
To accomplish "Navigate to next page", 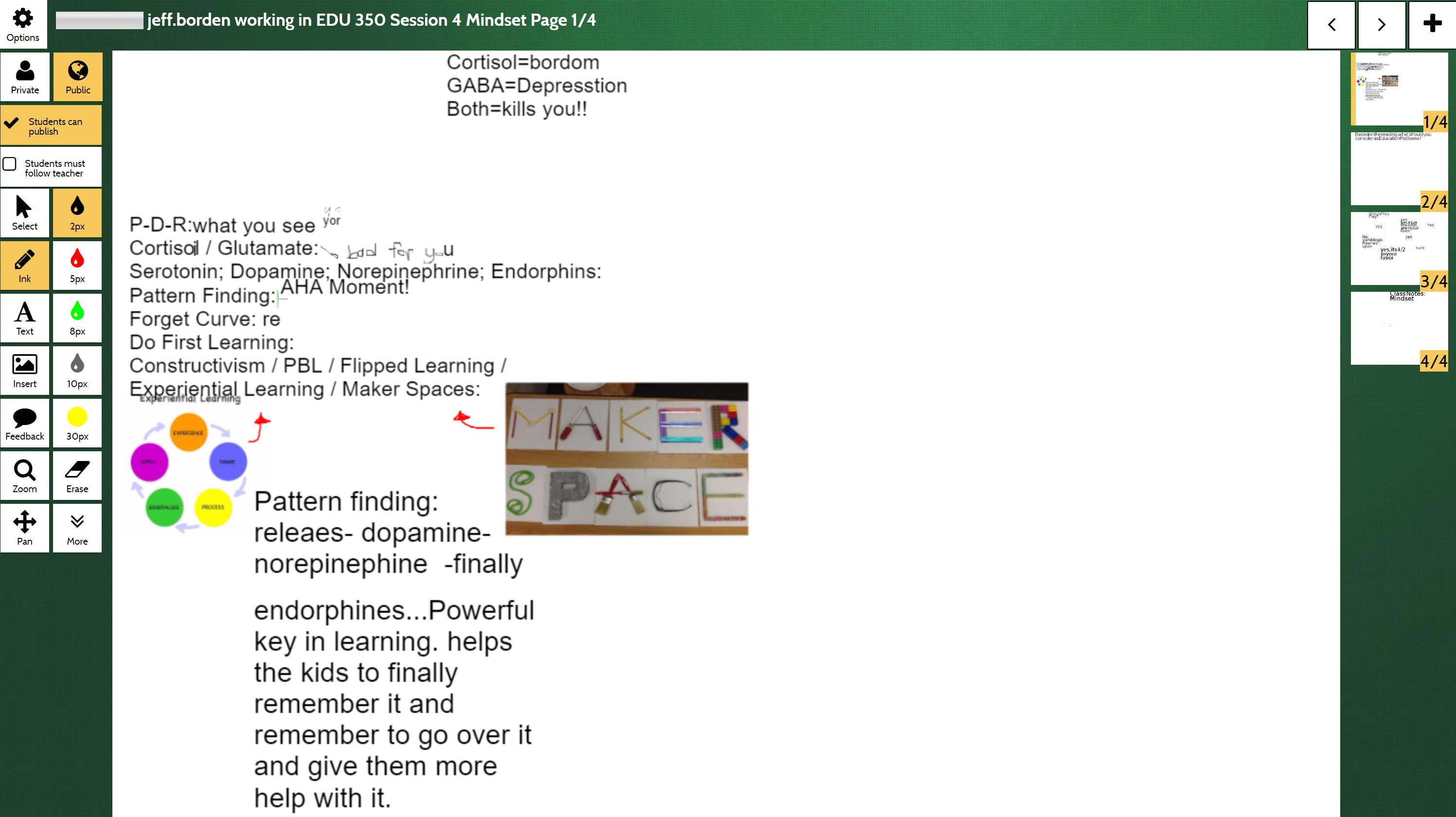I will (x=1381, y=24).
